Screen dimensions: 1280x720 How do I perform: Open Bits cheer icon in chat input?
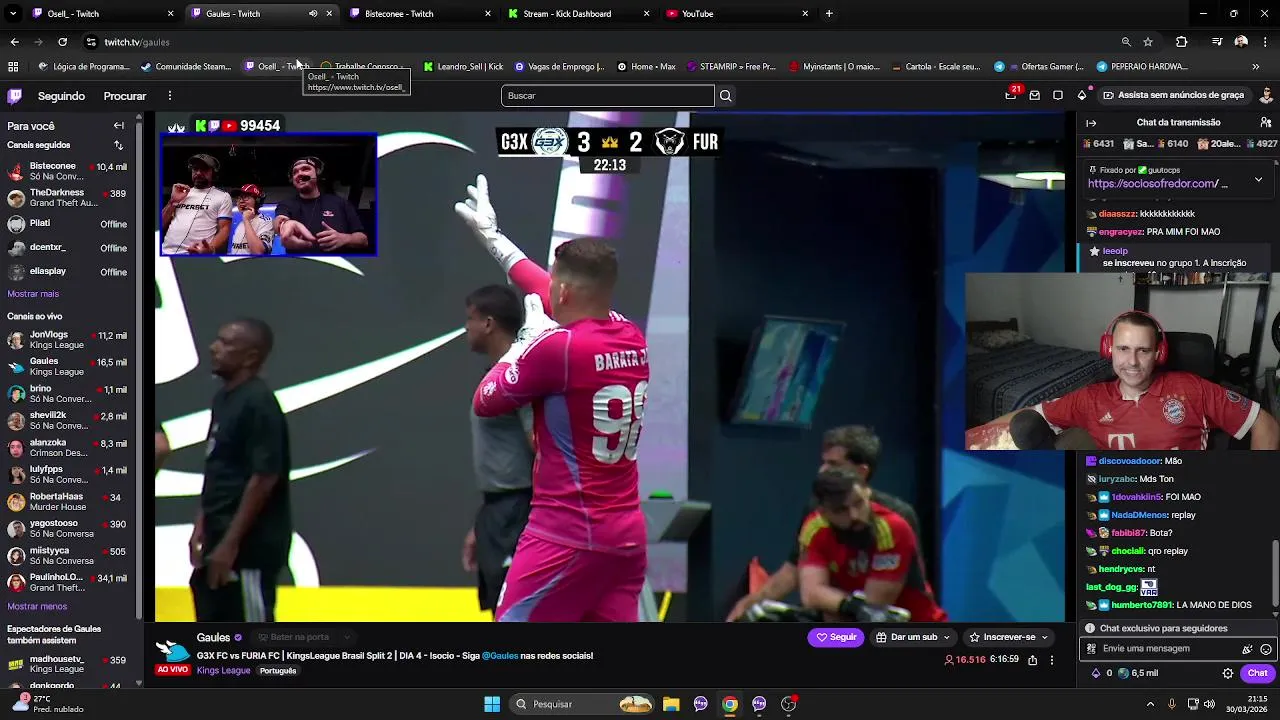click(1247, 649)
